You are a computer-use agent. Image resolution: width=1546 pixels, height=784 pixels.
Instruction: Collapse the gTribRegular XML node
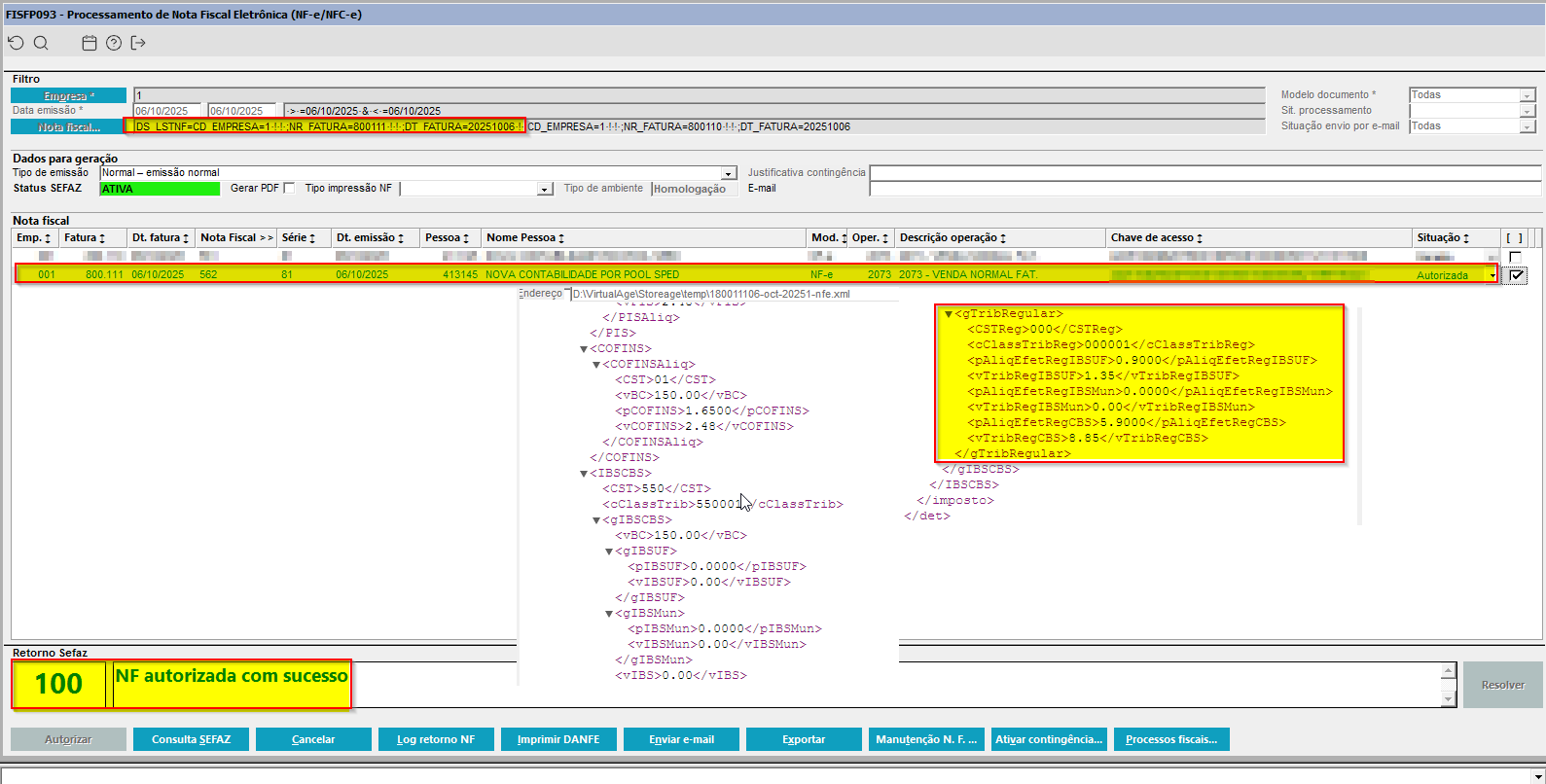949,314
